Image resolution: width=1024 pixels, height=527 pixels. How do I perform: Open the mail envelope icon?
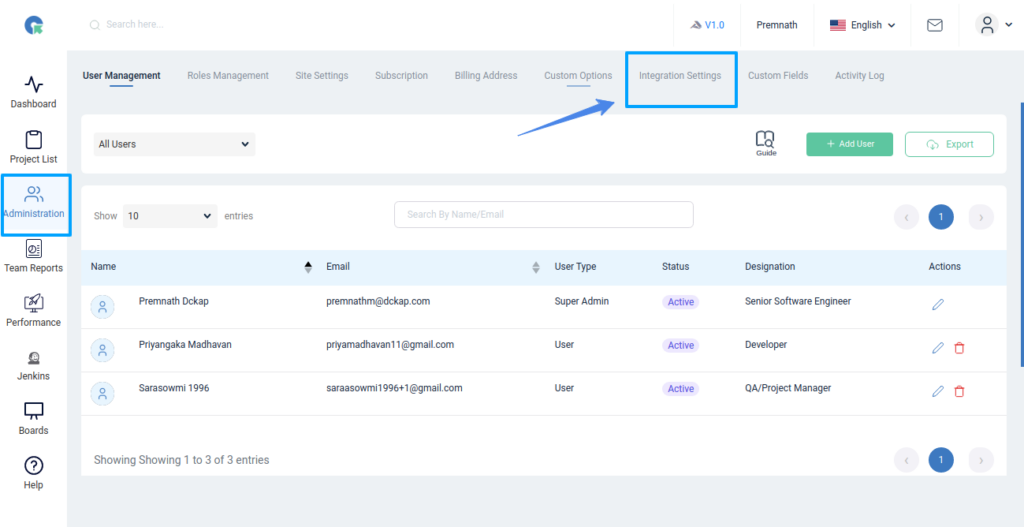coord(934,25)
